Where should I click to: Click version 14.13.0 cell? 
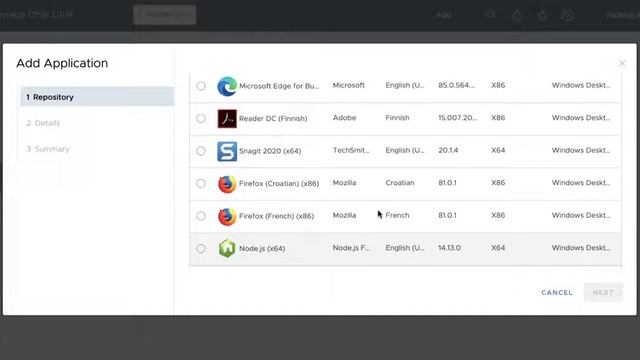(449, 248)
